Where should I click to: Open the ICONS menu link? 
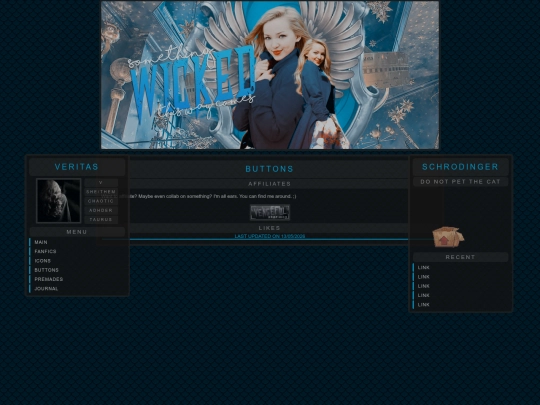[43, 261]
